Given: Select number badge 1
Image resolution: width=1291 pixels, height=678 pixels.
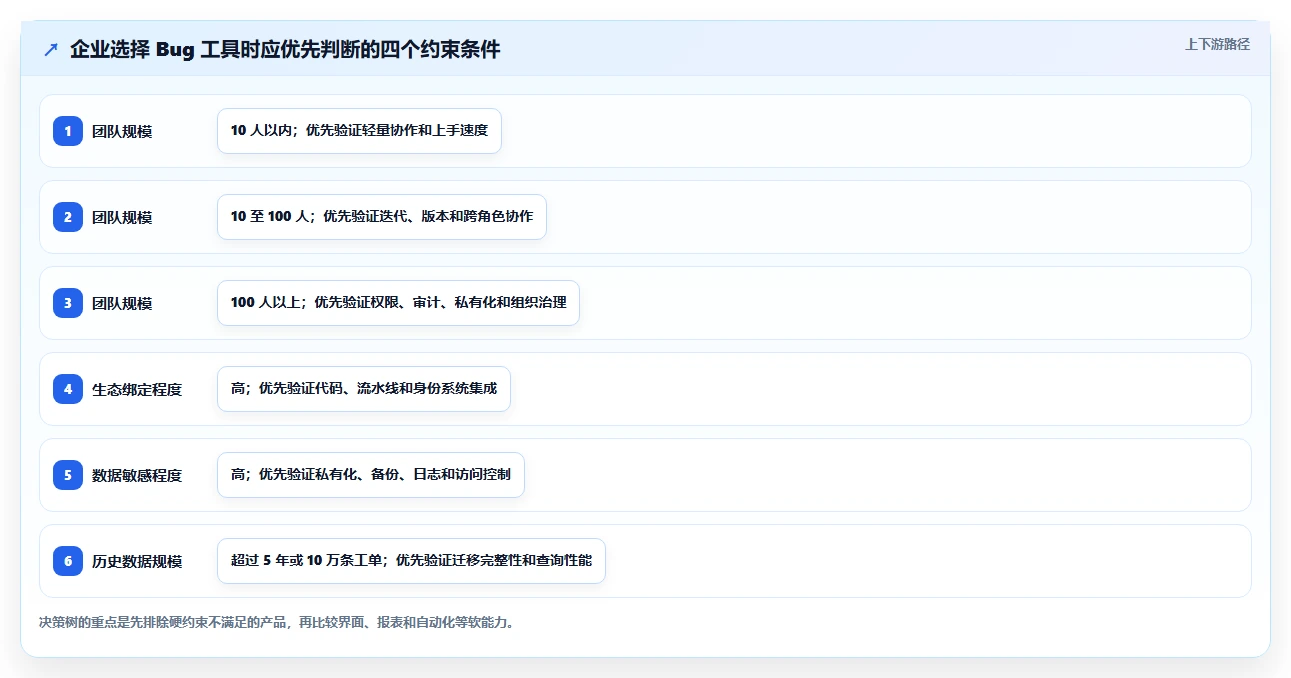Looking at the screenshot, I should click(68, 131).
